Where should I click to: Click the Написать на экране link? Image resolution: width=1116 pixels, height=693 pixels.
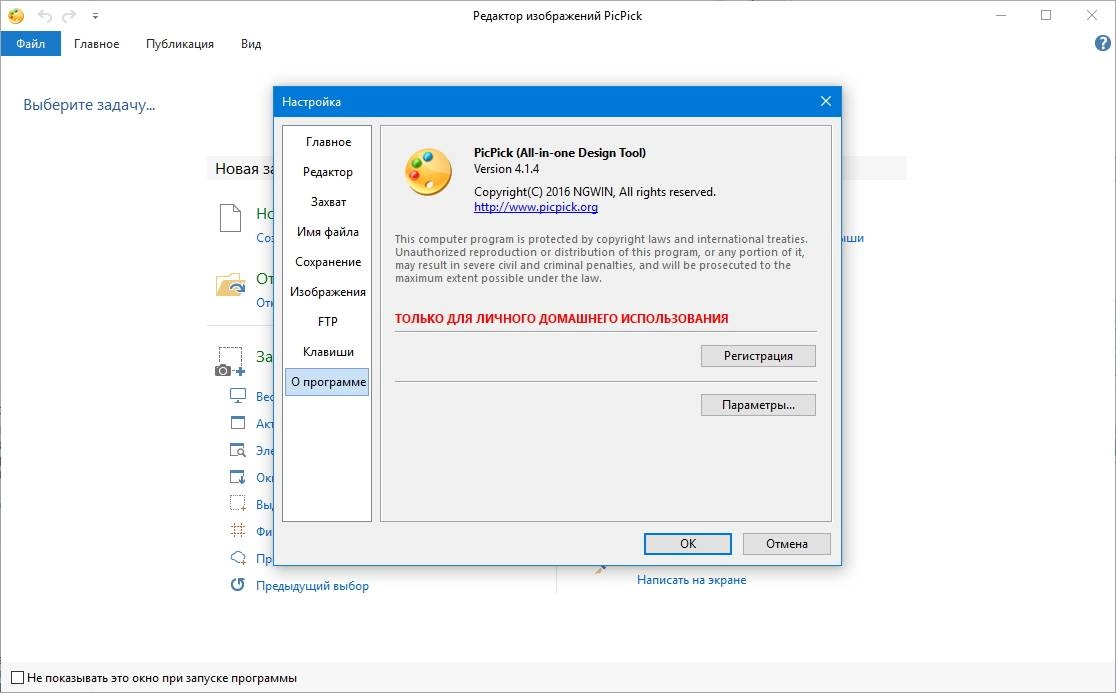691,580
